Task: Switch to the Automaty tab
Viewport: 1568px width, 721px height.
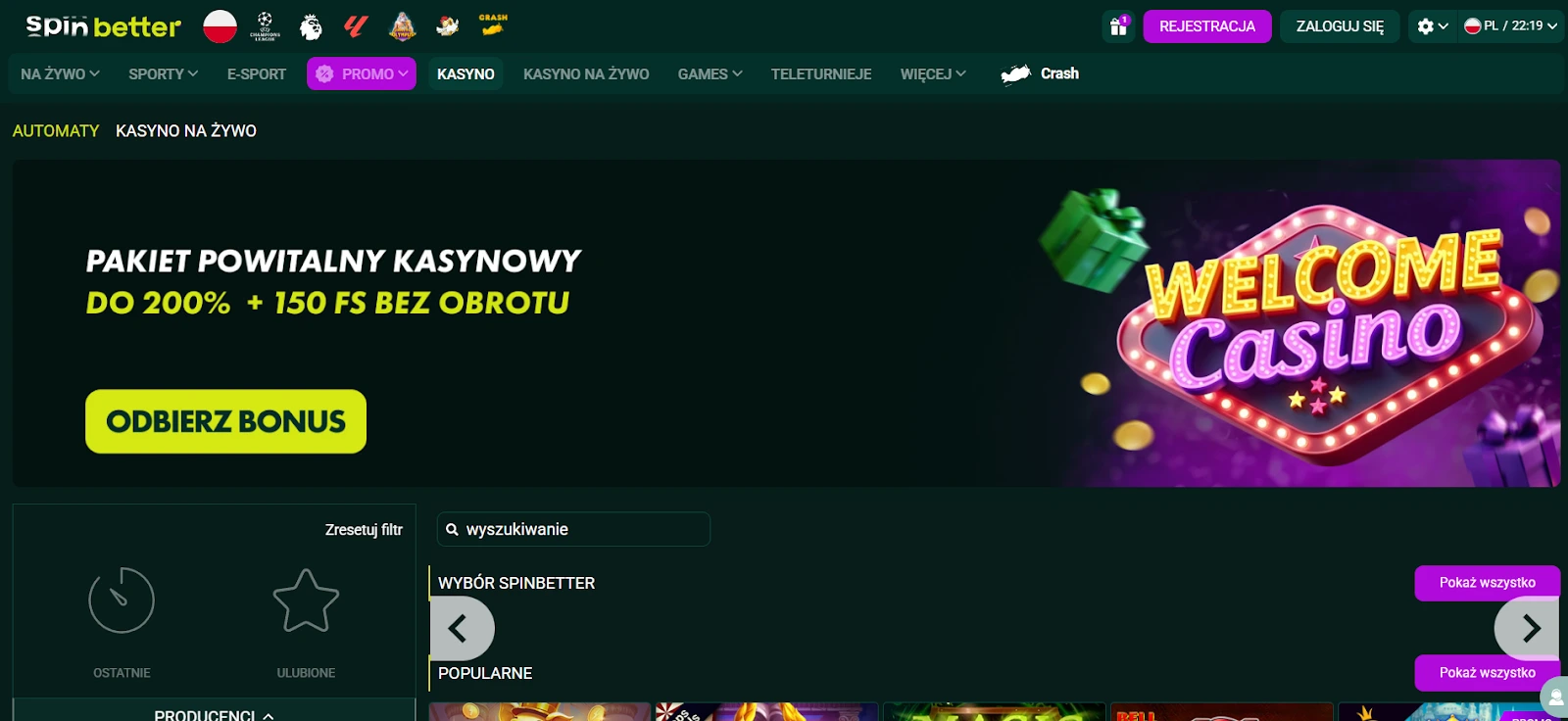Action: click(x=56, y=130)
